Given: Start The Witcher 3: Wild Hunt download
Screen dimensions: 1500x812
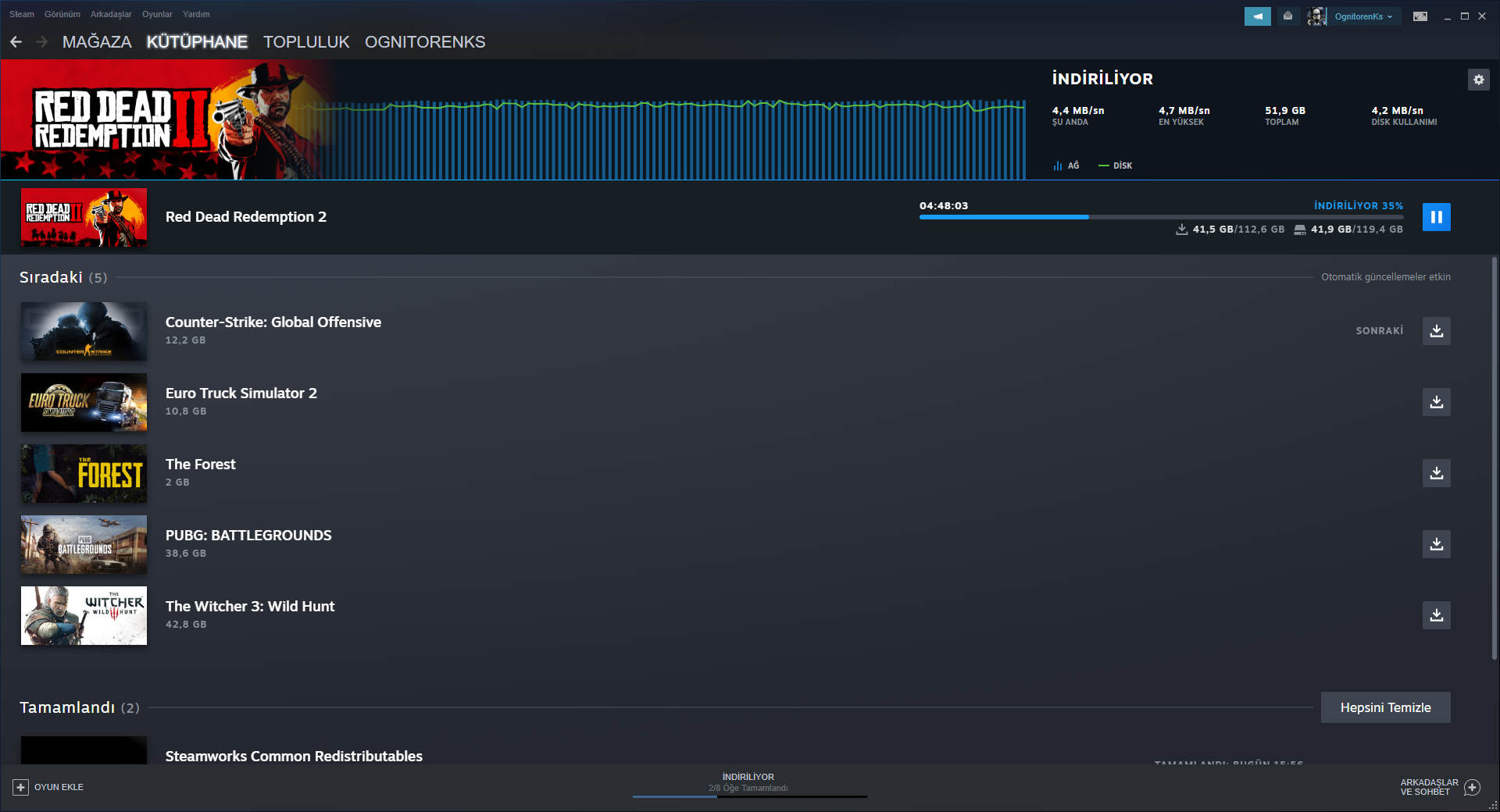Looking at the screenshot, I should [x=1436, y=615].
